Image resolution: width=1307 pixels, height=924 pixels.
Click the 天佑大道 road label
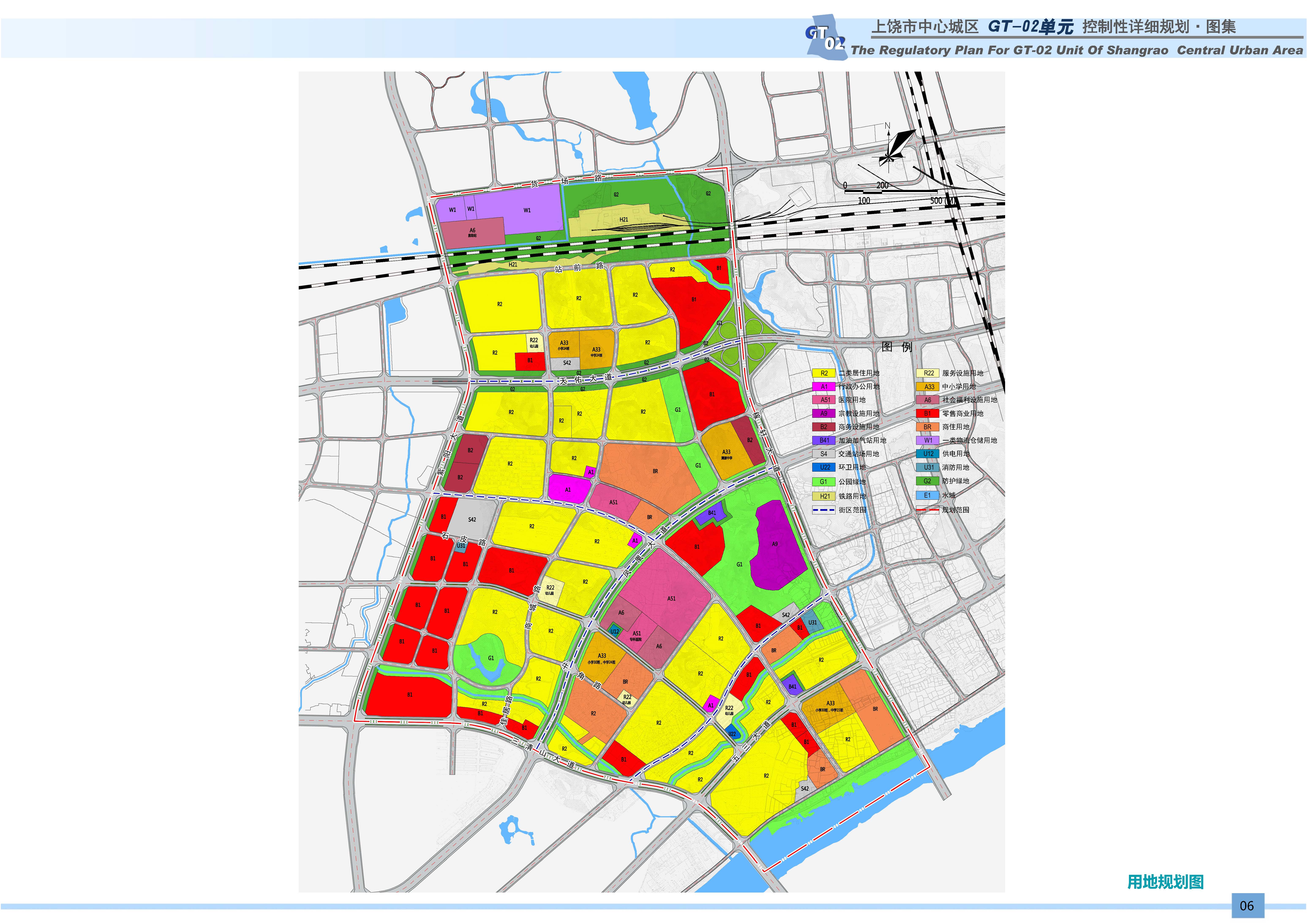586,379
